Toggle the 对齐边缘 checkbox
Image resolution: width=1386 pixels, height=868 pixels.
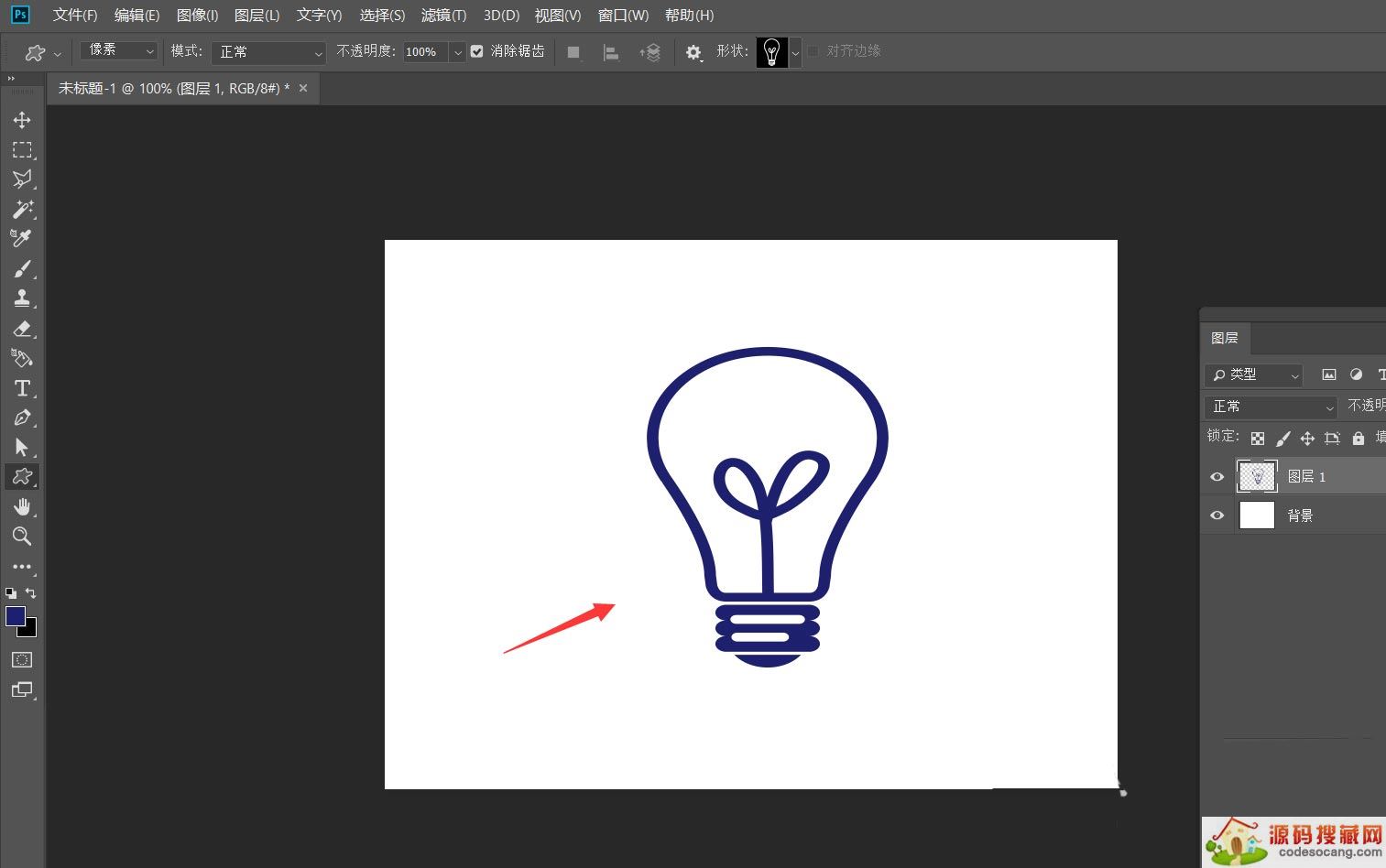[x=813, y=51]
